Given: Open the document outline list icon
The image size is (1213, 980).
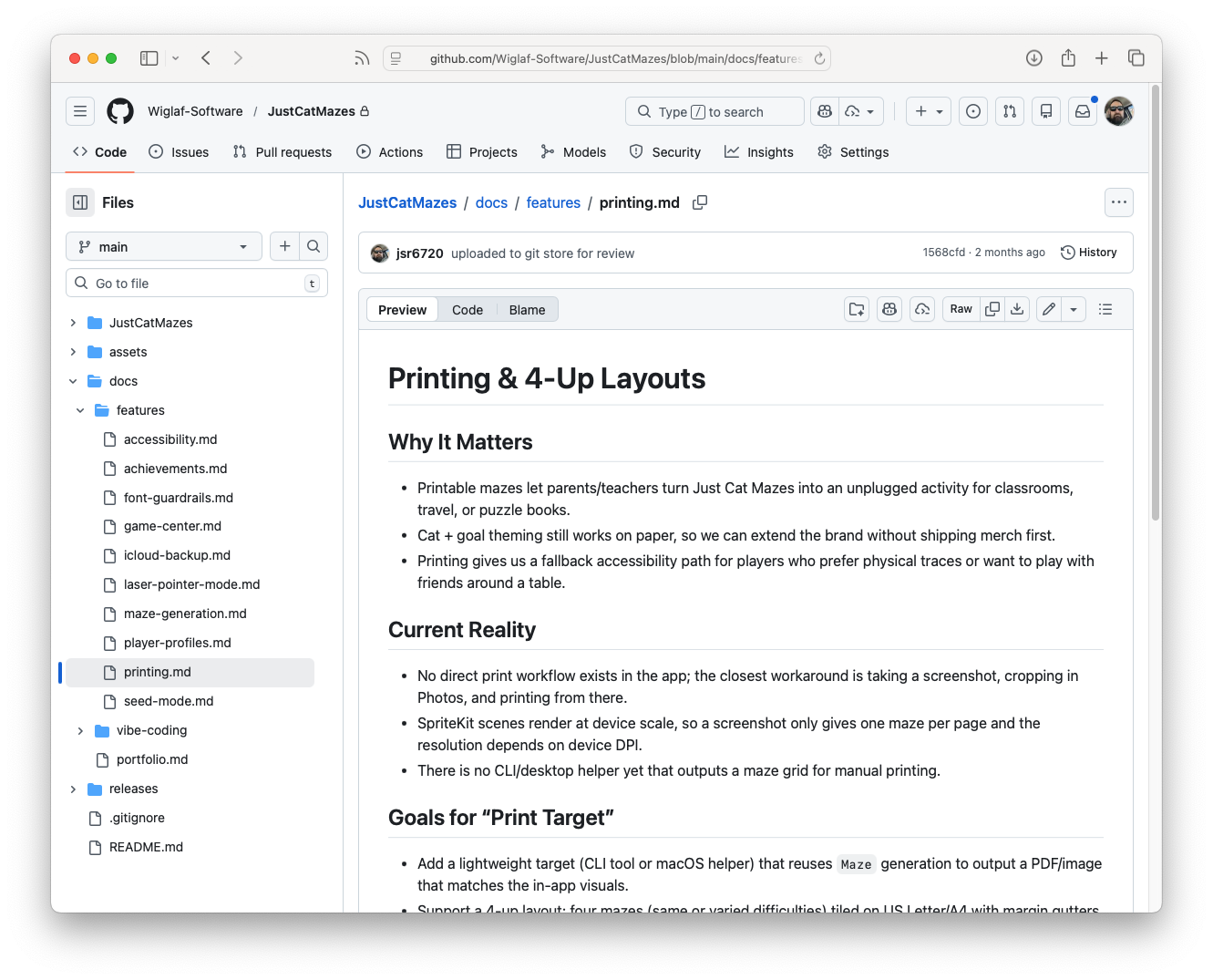Looking at the screenshot, I should tap(1105, 310).
